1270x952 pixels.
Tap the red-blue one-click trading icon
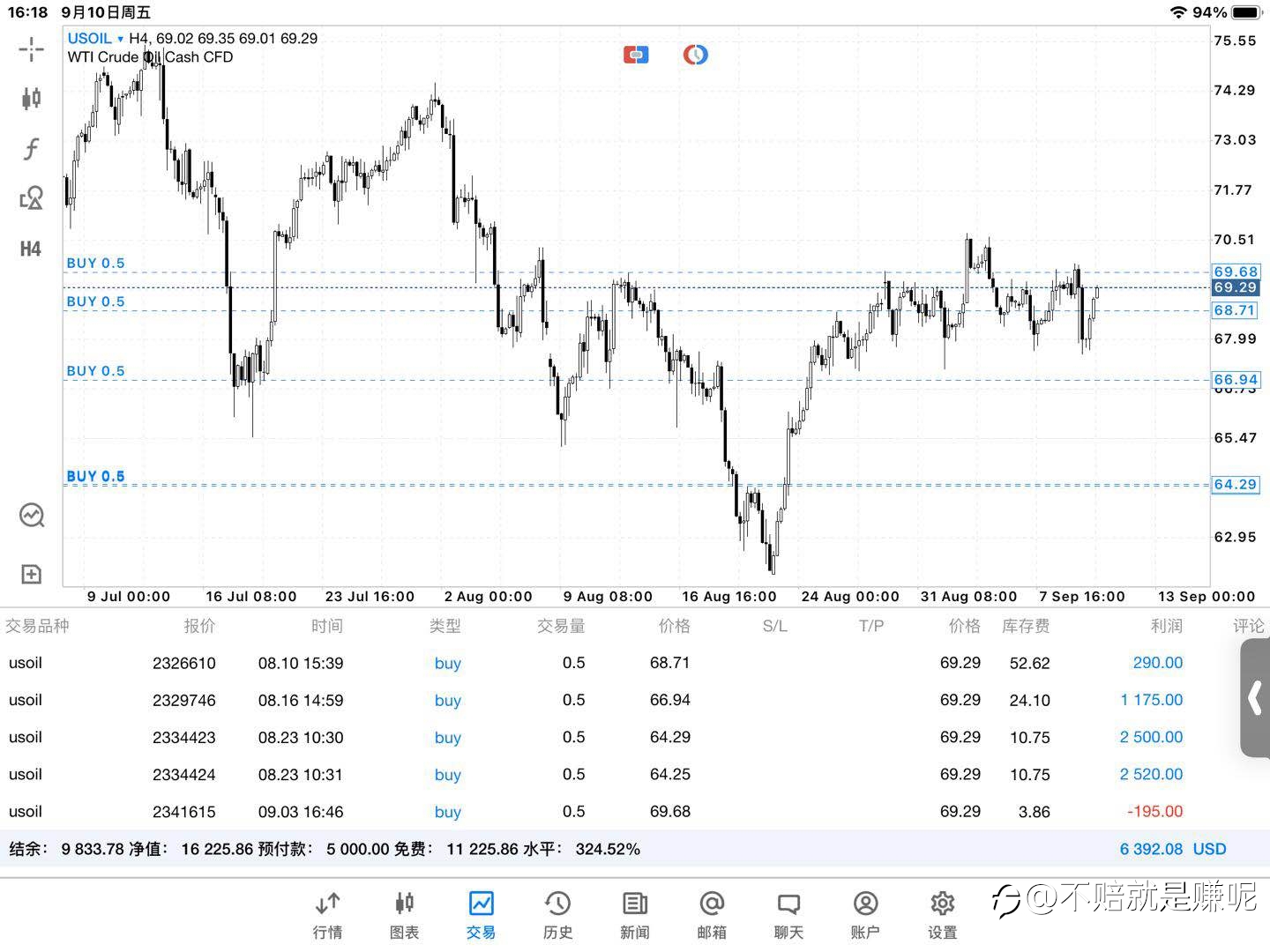(x=636, y=55)
